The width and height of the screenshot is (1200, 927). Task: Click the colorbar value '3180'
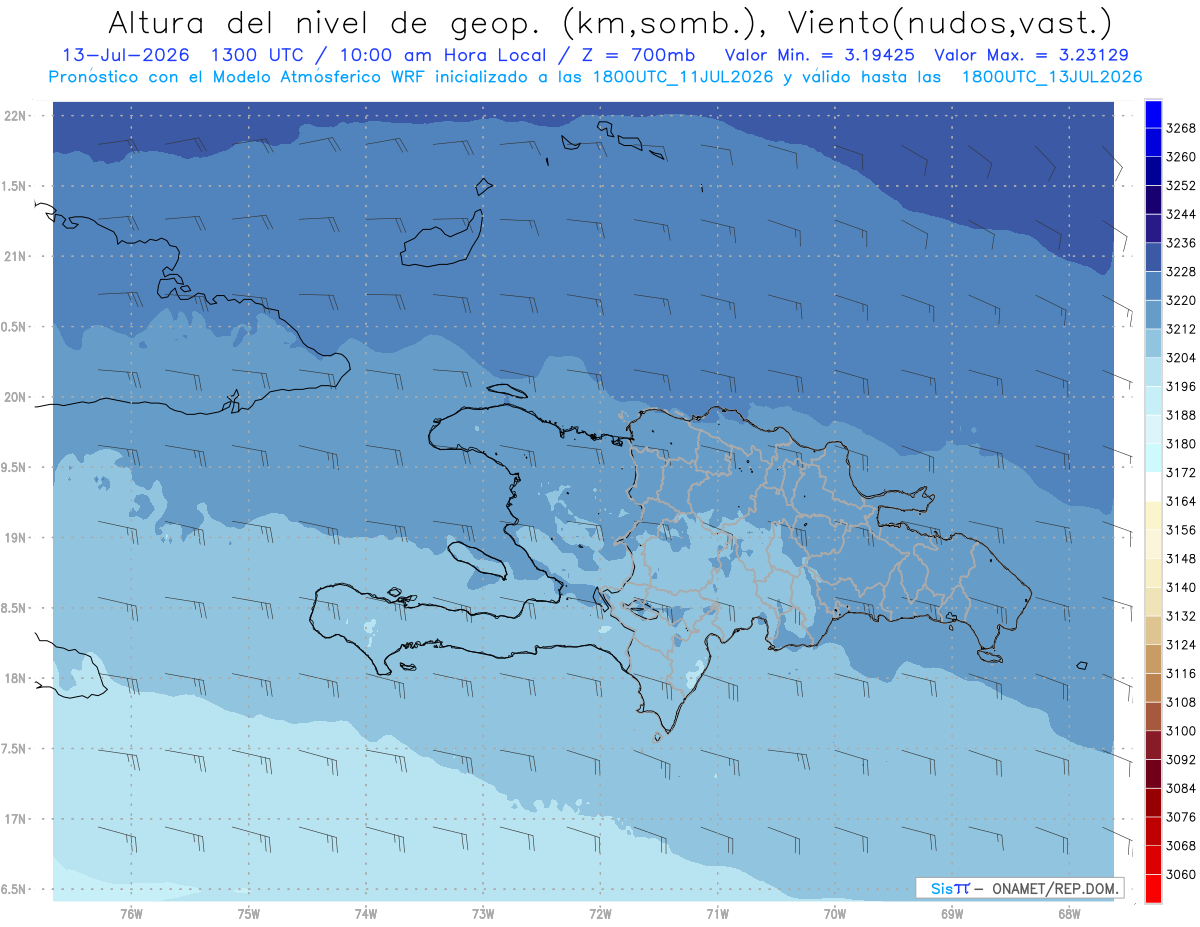(x=1181, y=444)
